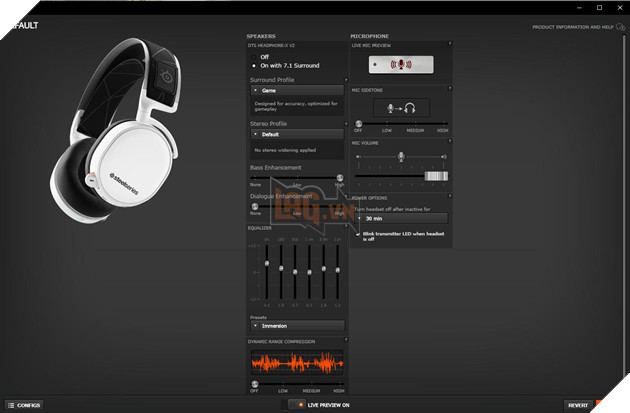This screenshot has width=630, height=413.
Task: Open help for Stereo Profile
Action: pyautogui.click(x=346, y=124)
